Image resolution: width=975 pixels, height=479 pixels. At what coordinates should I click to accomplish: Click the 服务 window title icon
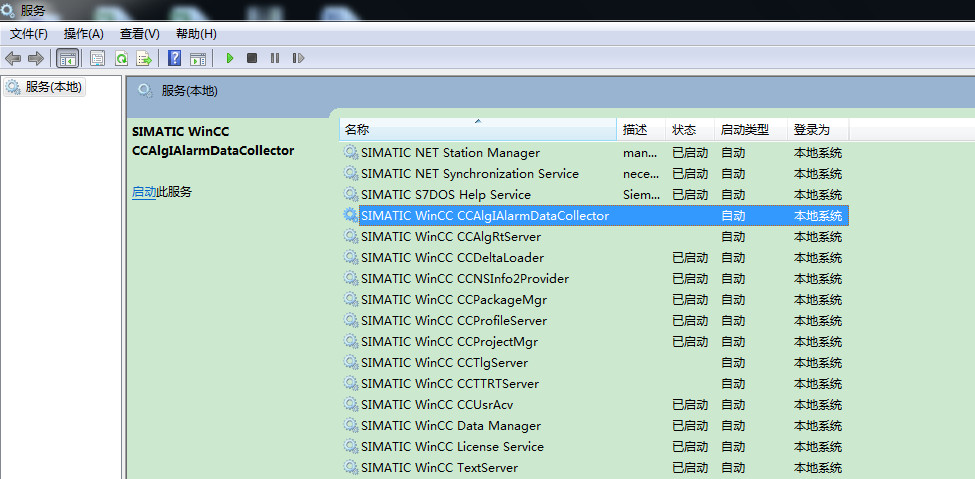(x=9, y=10)
